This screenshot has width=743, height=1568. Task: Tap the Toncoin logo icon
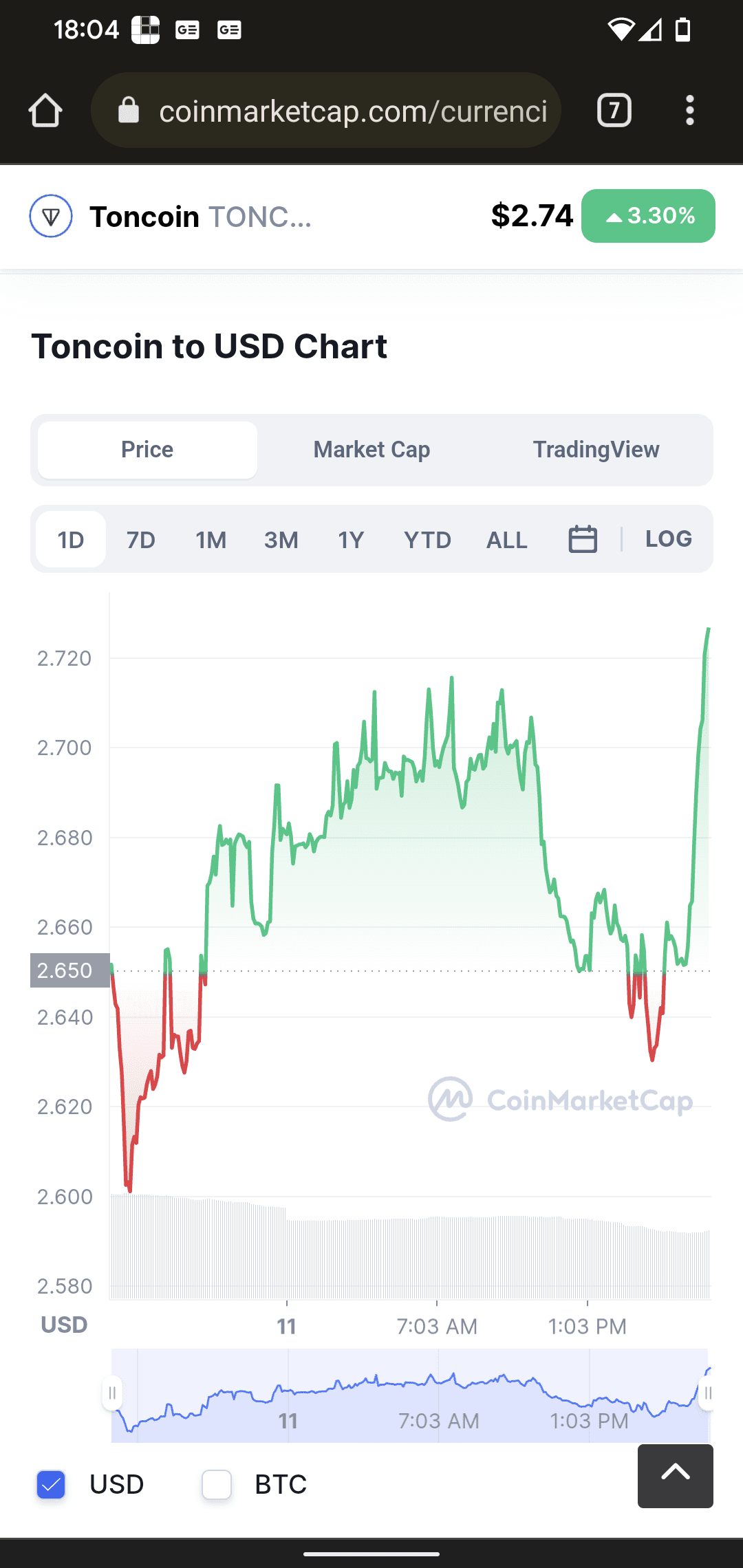[x=51, y=216]
